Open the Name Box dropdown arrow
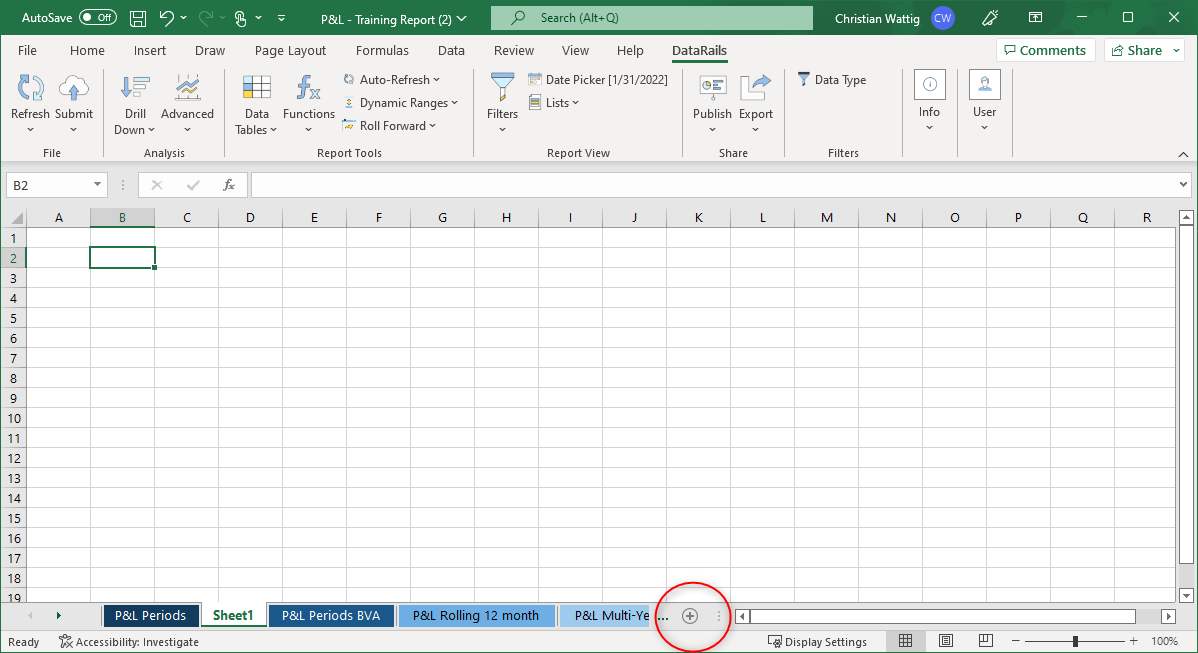This screenshot has width=1198, height=653. click(x=97, y=185)
